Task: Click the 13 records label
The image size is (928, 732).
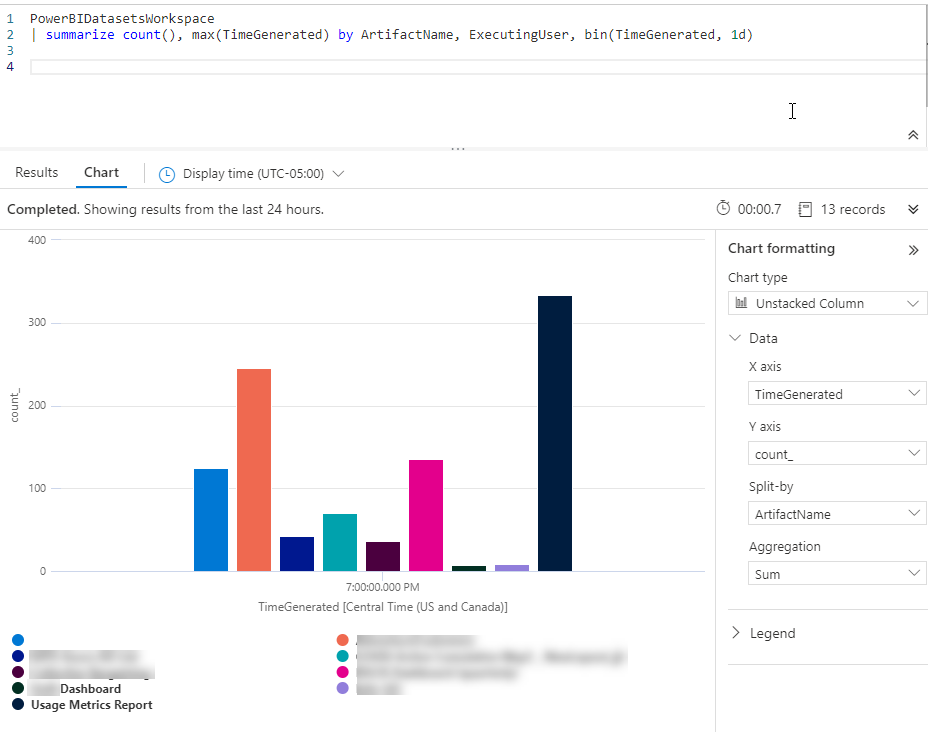Action: 853,209
